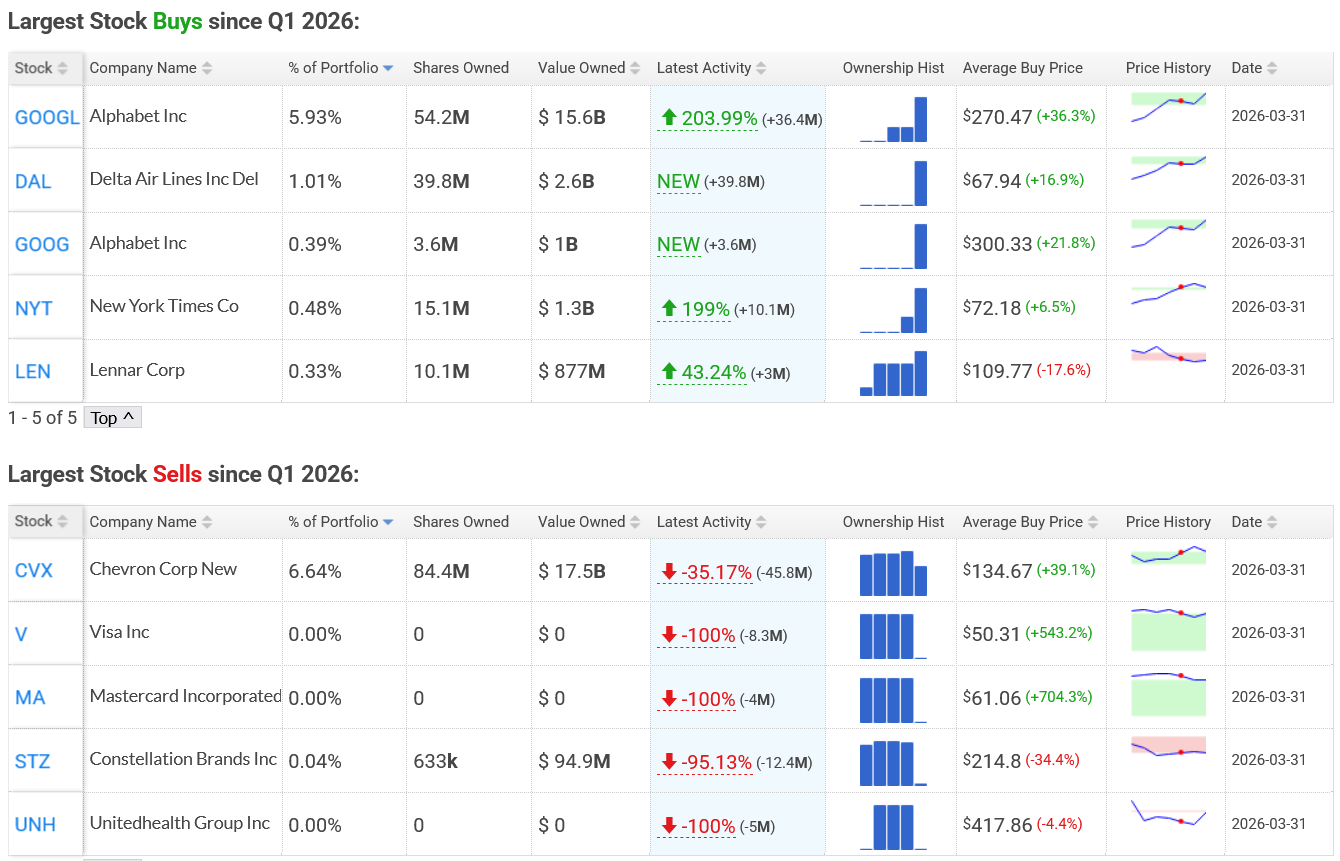The height and width of the screenshot is (861, 1340).
Task: Go to the NYT stock link
Action: [x=34, y=308]
